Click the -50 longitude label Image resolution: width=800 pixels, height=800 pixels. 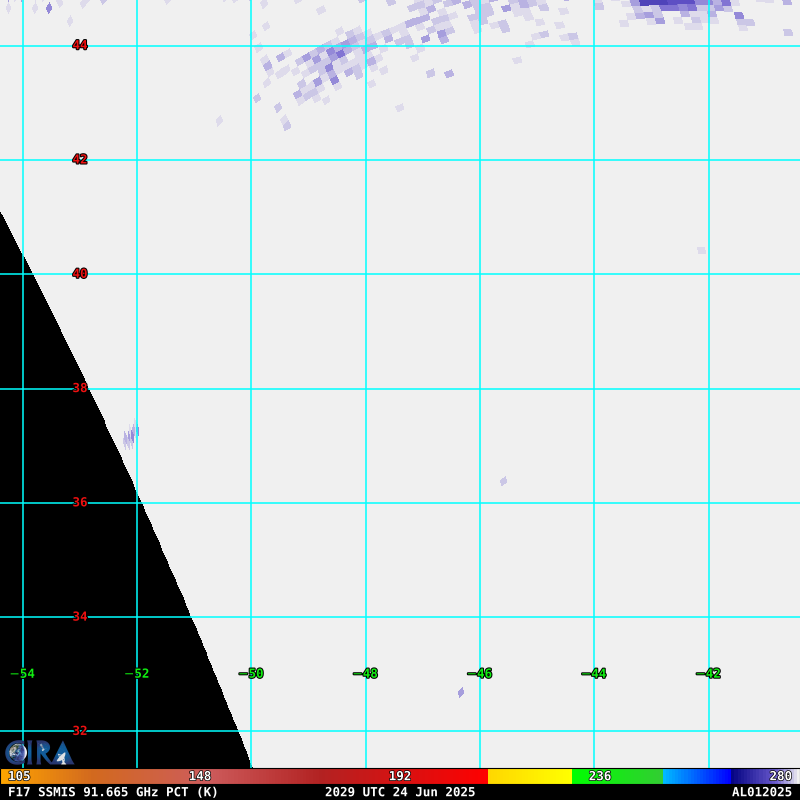252,674
